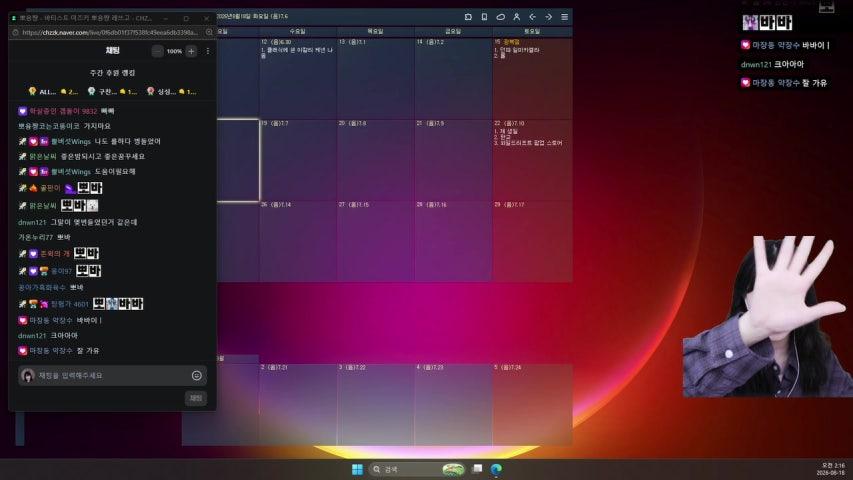Open the calendar user account icon
Viewport: 853px width, 480px height.
point(516,17)
